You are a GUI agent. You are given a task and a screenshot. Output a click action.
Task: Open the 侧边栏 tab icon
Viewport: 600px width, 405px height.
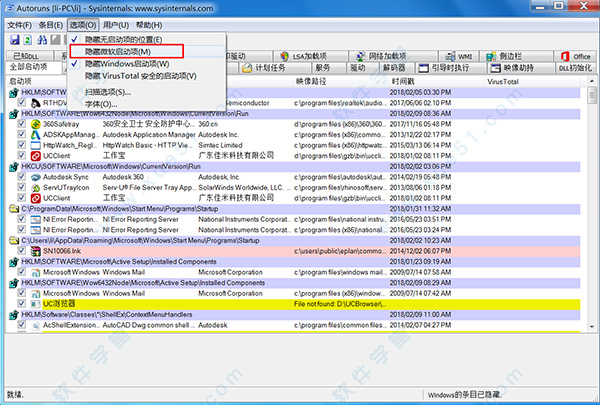click(491, 56)
